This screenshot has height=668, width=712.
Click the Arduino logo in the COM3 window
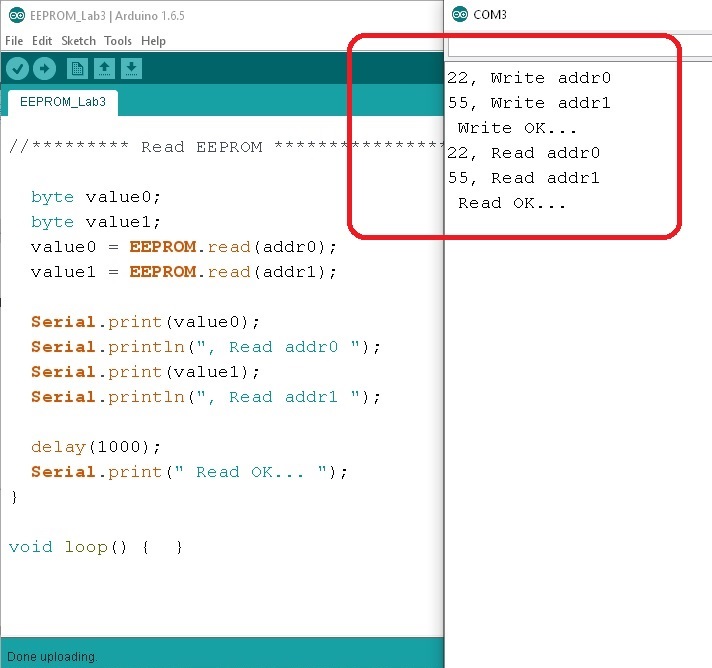click(x=460, y=15)
